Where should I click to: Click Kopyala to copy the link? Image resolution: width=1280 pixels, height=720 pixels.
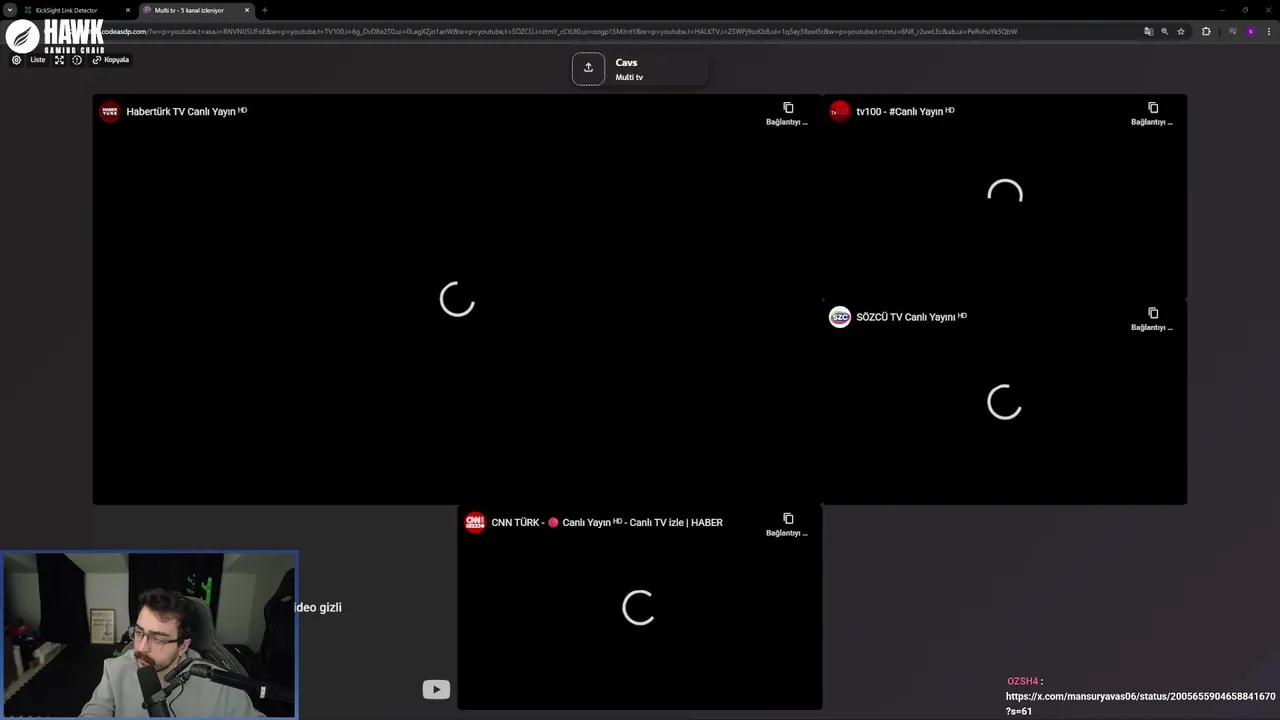111,60
